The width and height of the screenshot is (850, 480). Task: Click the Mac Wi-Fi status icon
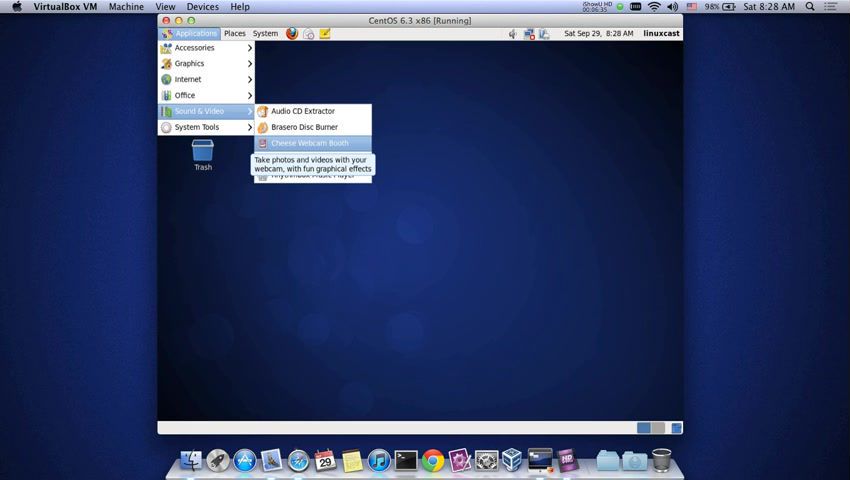click(x=654, y=7)
